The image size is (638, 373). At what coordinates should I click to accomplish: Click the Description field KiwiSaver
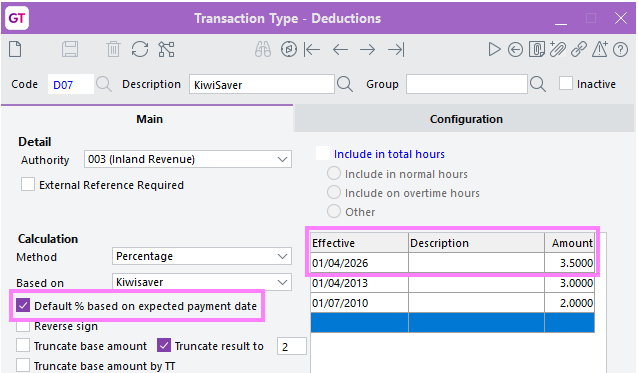262,84
